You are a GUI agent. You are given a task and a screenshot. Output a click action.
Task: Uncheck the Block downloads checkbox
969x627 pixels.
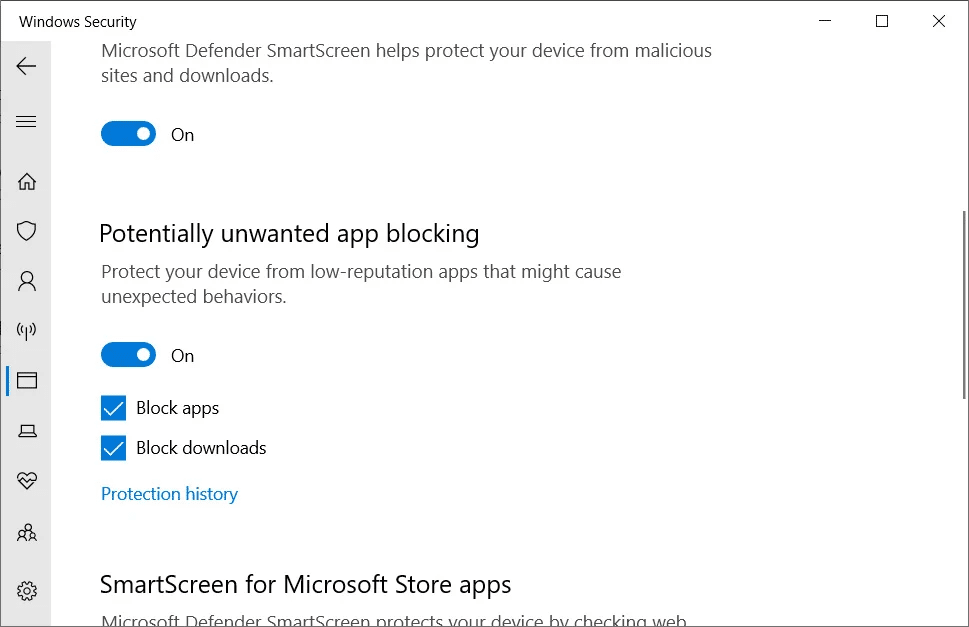[114, 448]
